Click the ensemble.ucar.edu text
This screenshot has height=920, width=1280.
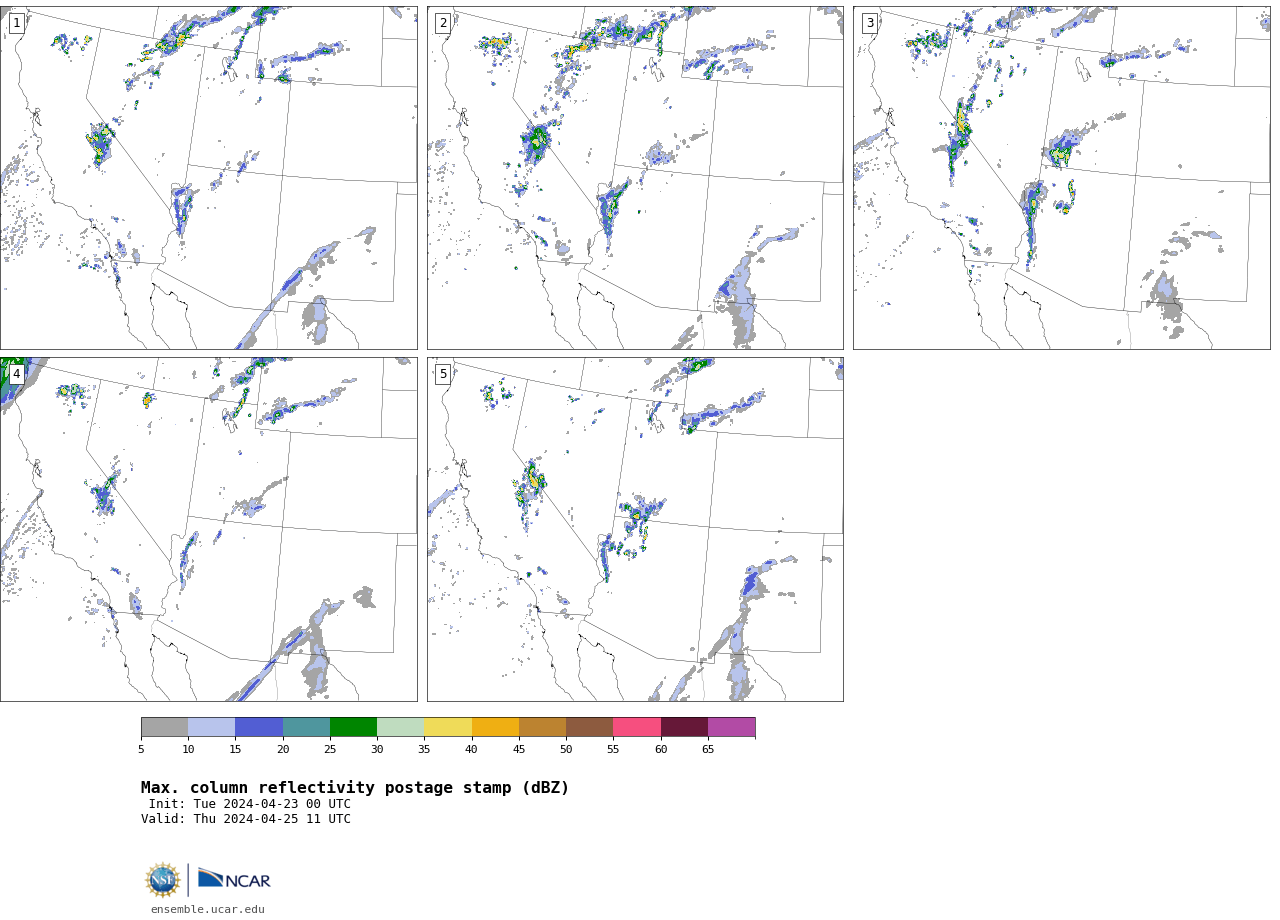point(208,910)
